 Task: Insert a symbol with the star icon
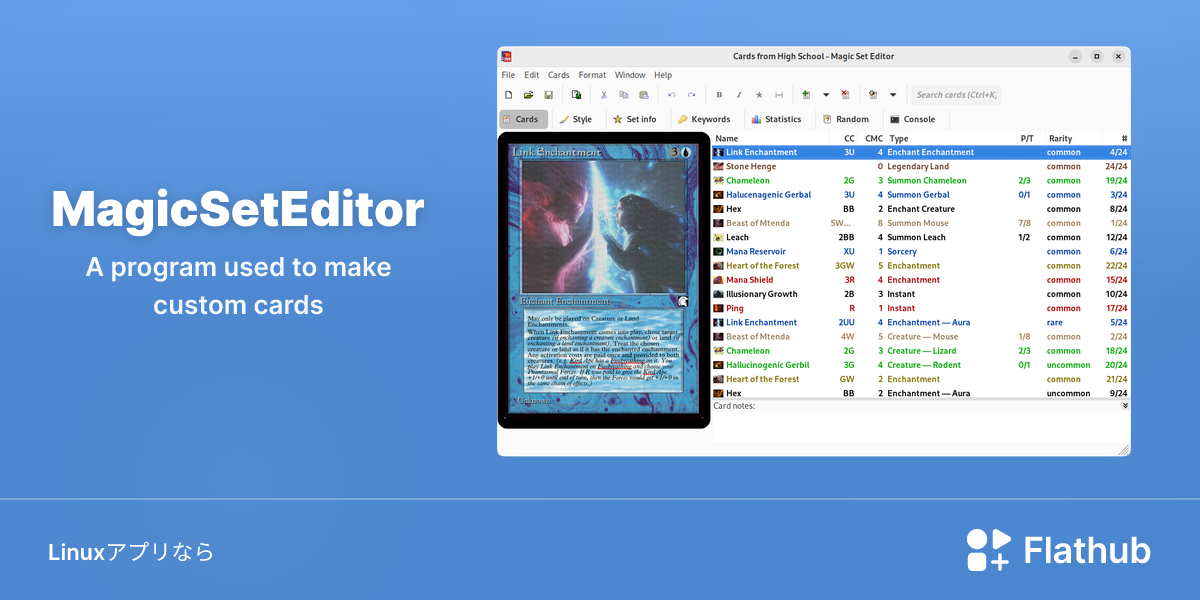pos(759,95)
